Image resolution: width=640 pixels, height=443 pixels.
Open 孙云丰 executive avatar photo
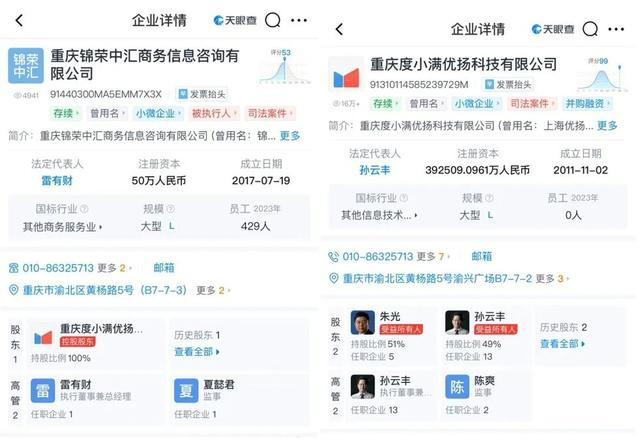[x=362, y=387]
